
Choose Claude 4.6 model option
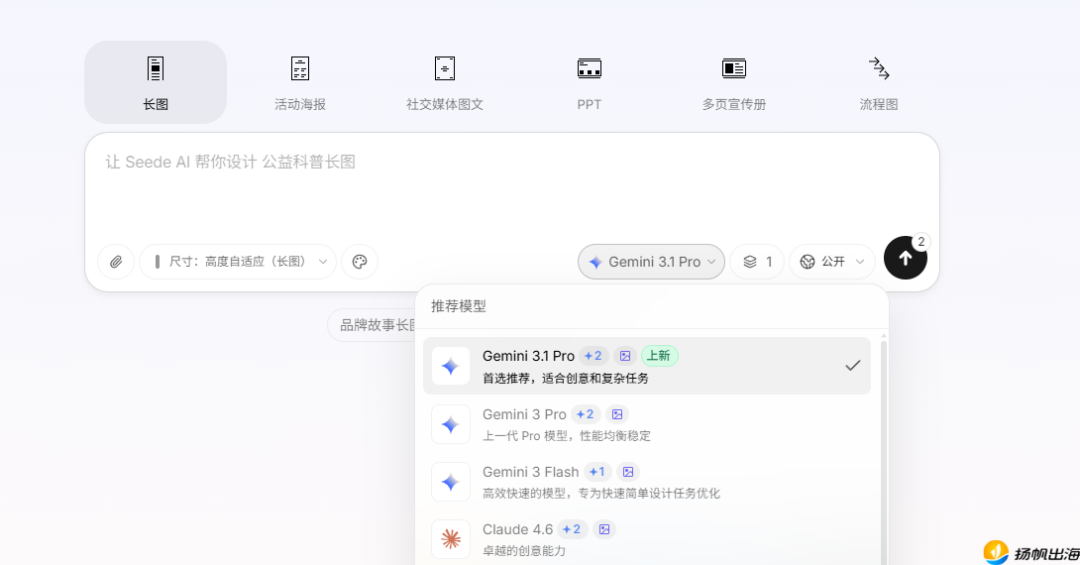point(647,539)
